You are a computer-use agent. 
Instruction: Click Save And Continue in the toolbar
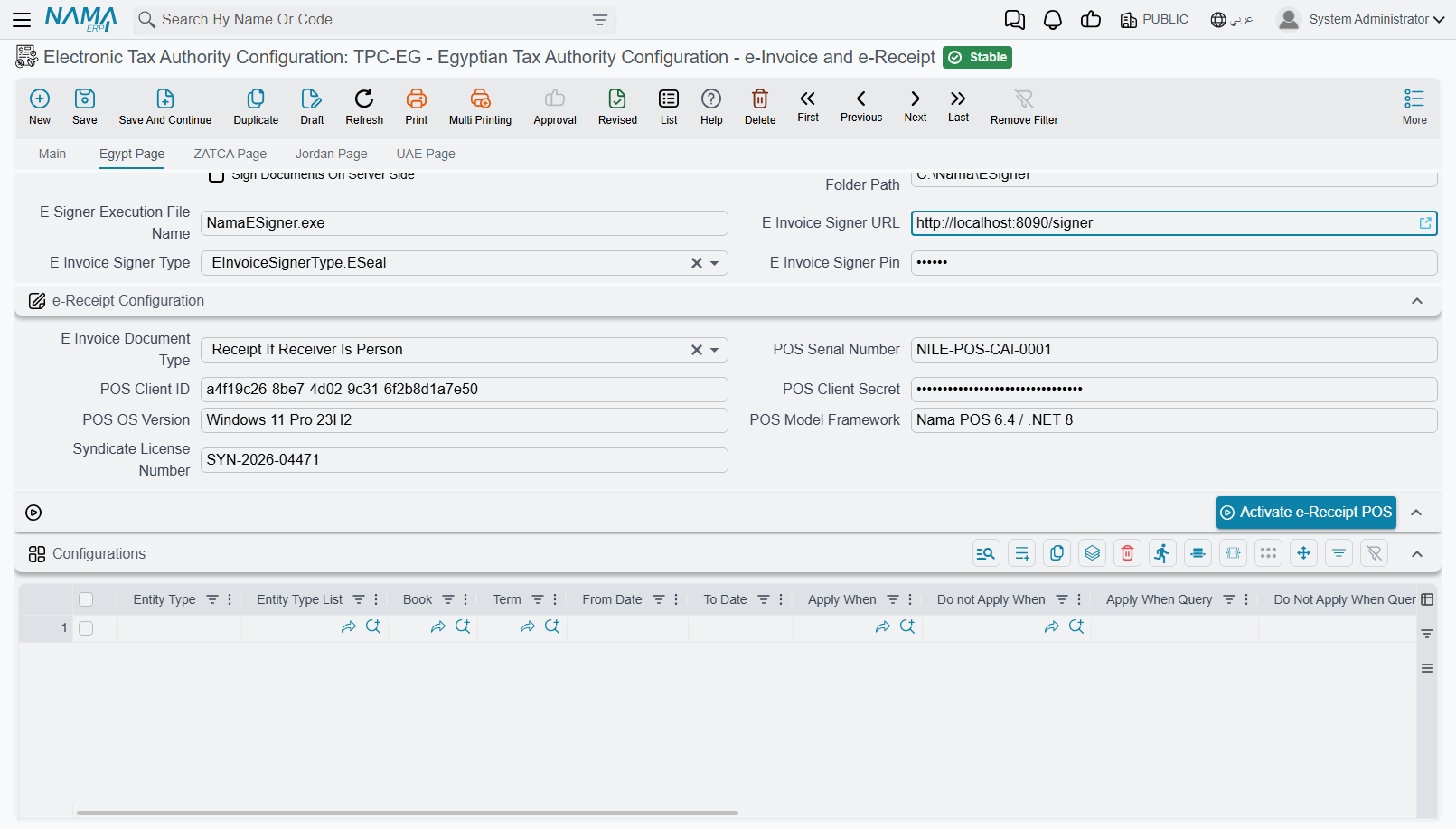[165, 107]
